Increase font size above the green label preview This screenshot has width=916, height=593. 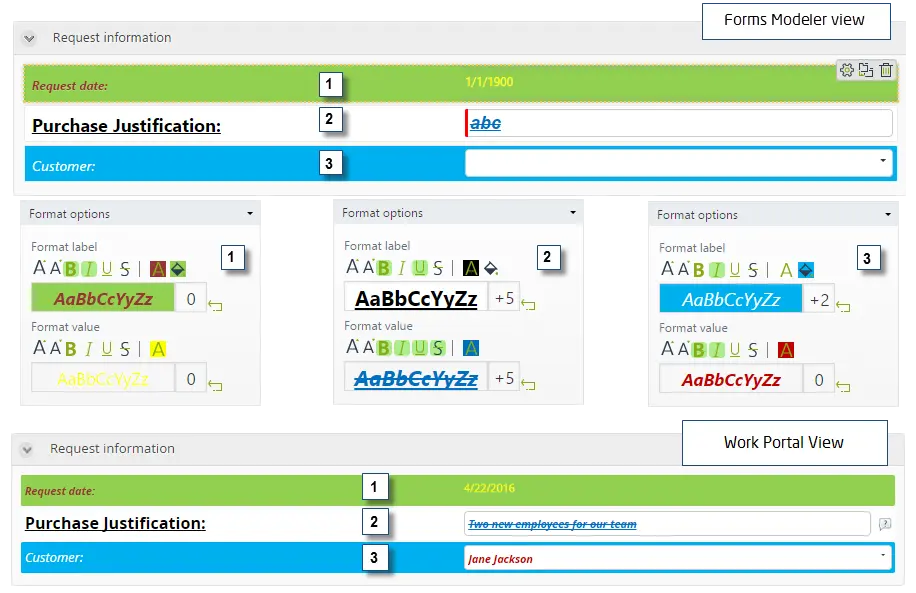tap(39, 268)
